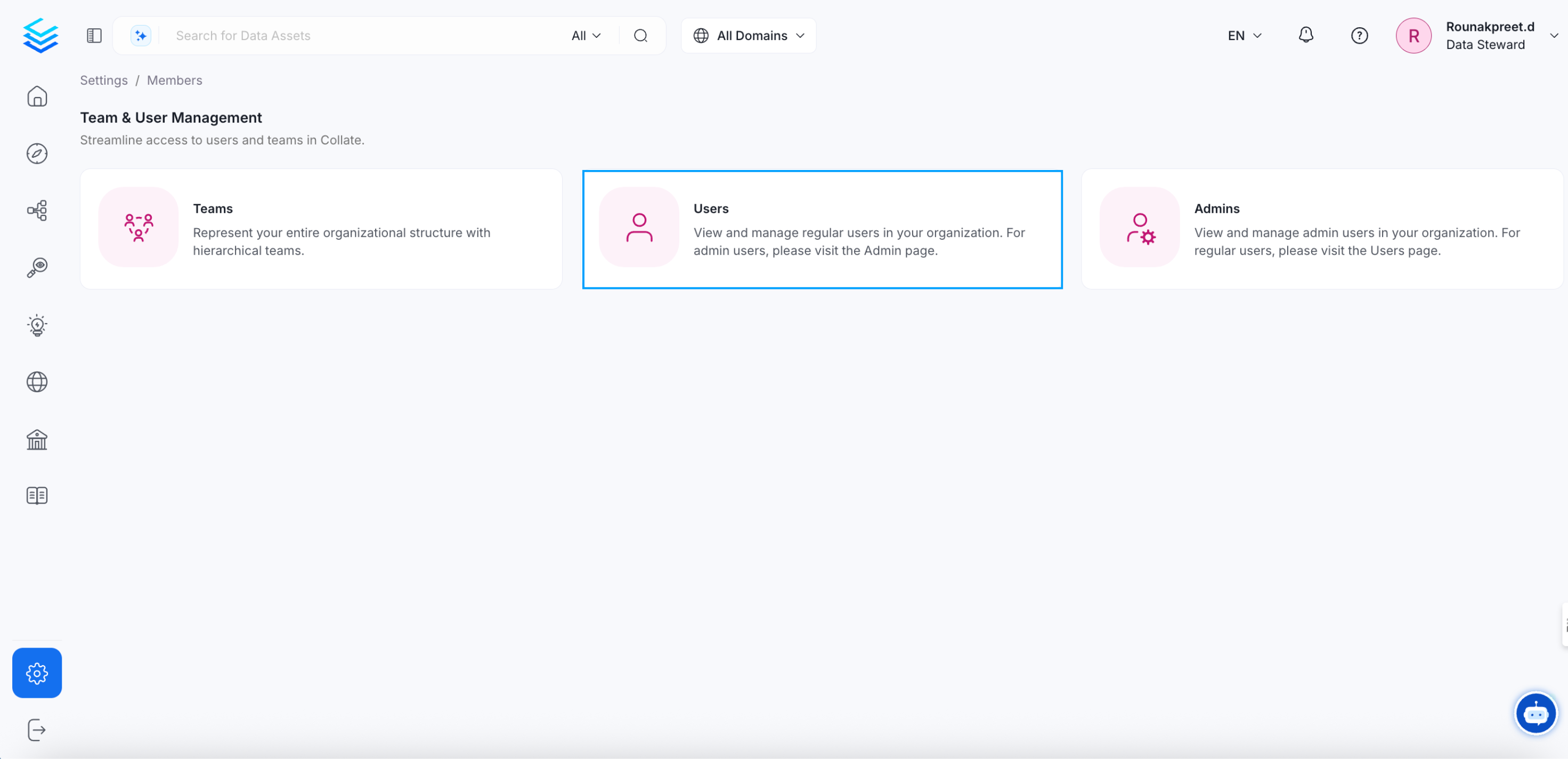Open the Admins card

1321,229
